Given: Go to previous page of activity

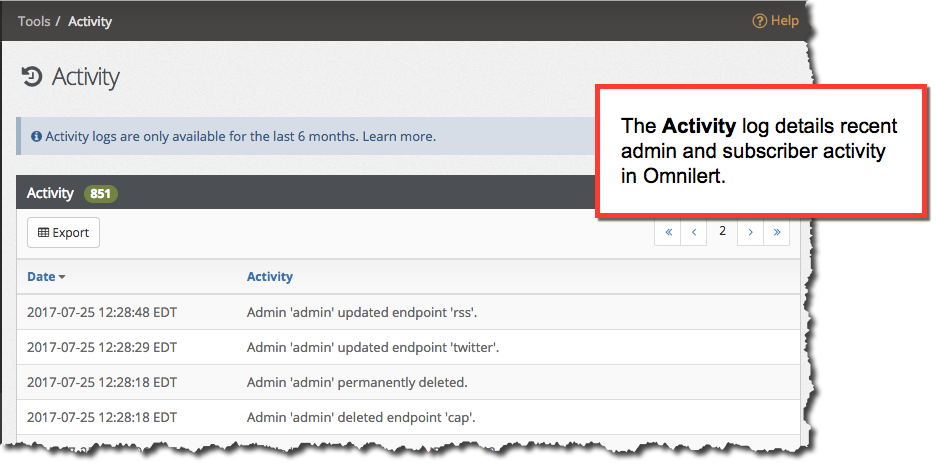Looking at the screenshot, I should 694,232.
